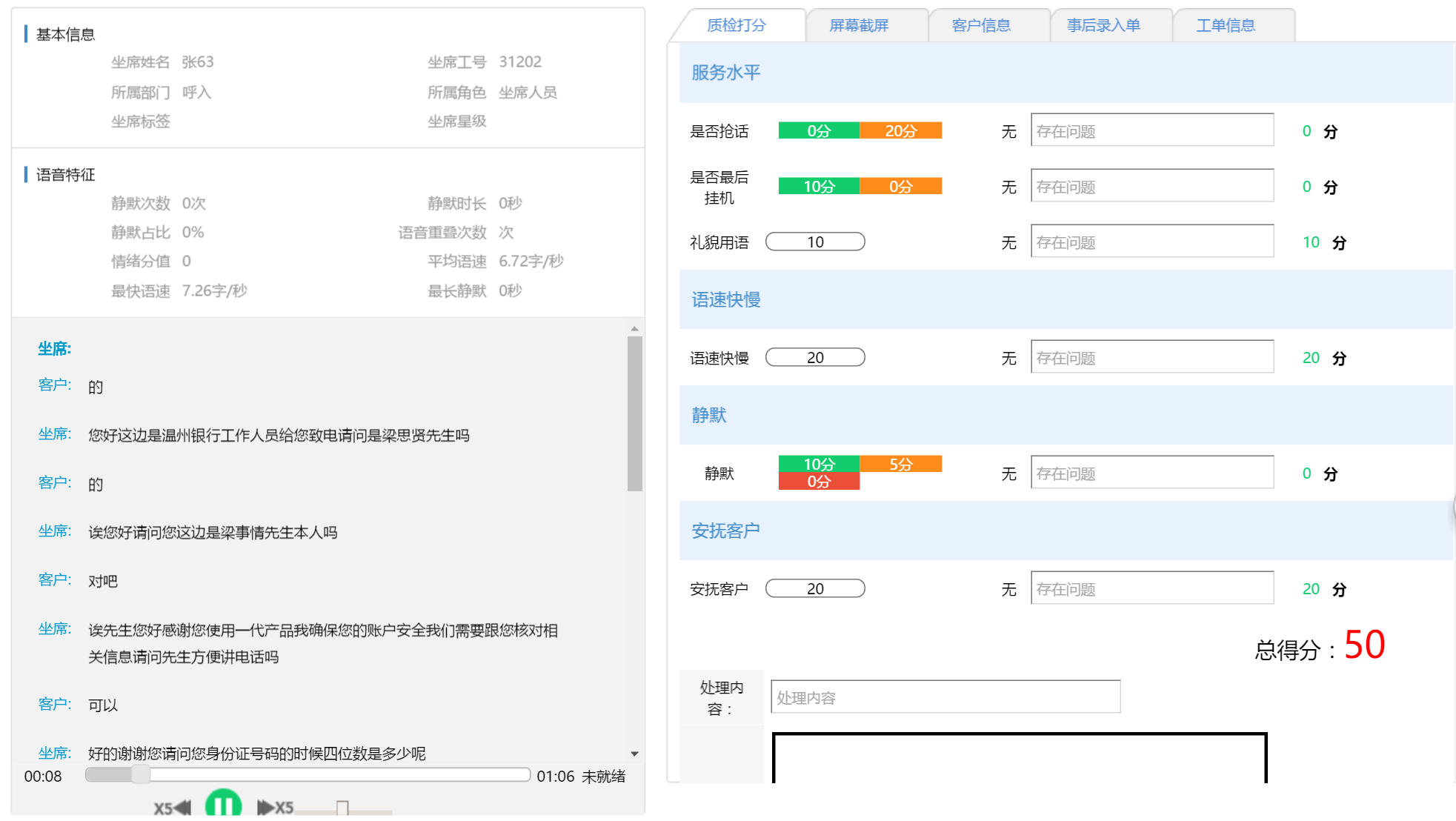The width and height of the screenshot is (1456, 821).
Task: Pause audio with the green pause button
Action: click(223, 805)
